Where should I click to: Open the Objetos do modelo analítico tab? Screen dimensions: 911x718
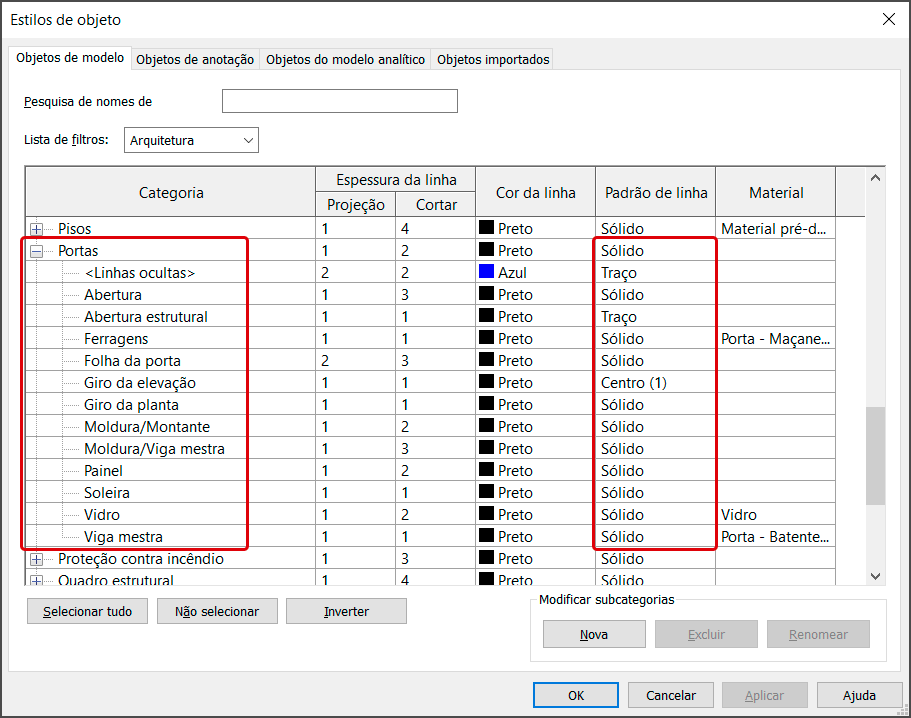(x=345, y=60)
